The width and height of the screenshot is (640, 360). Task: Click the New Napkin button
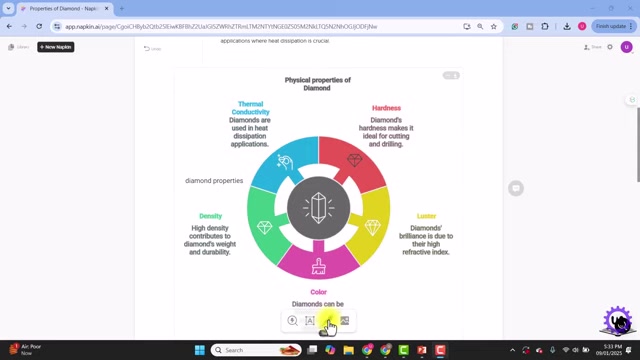[56, 47]
